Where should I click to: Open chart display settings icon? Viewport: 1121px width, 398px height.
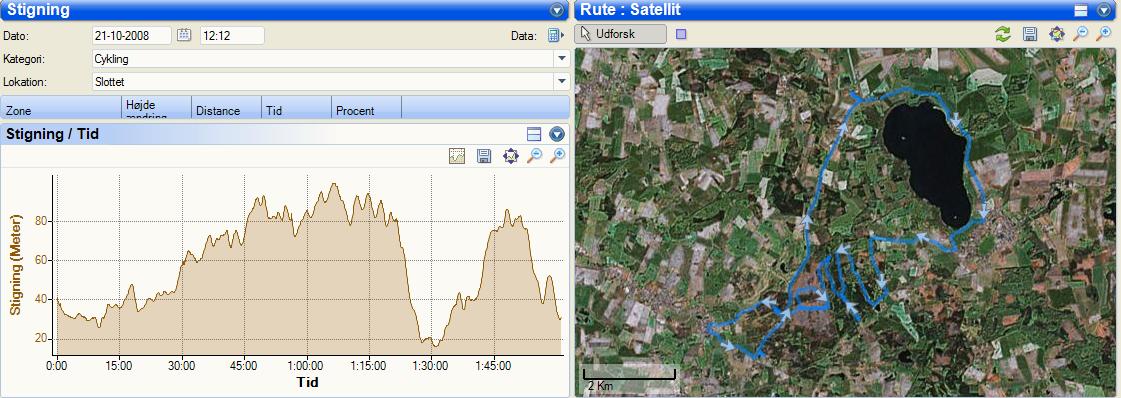tap(458, 156)
